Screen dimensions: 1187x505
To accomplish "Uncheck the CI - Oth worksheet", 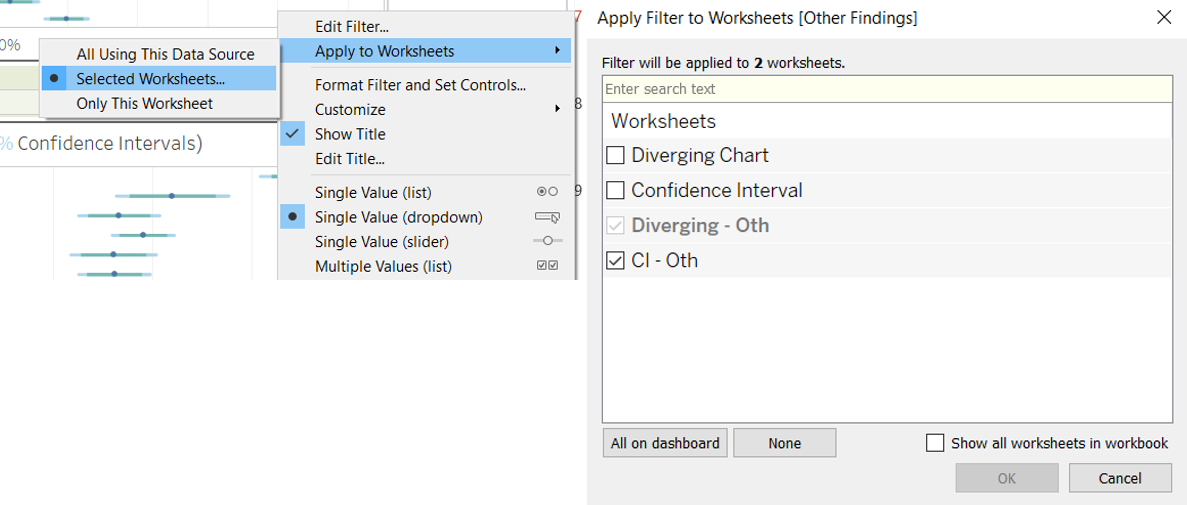I will (x=616, y=261).
